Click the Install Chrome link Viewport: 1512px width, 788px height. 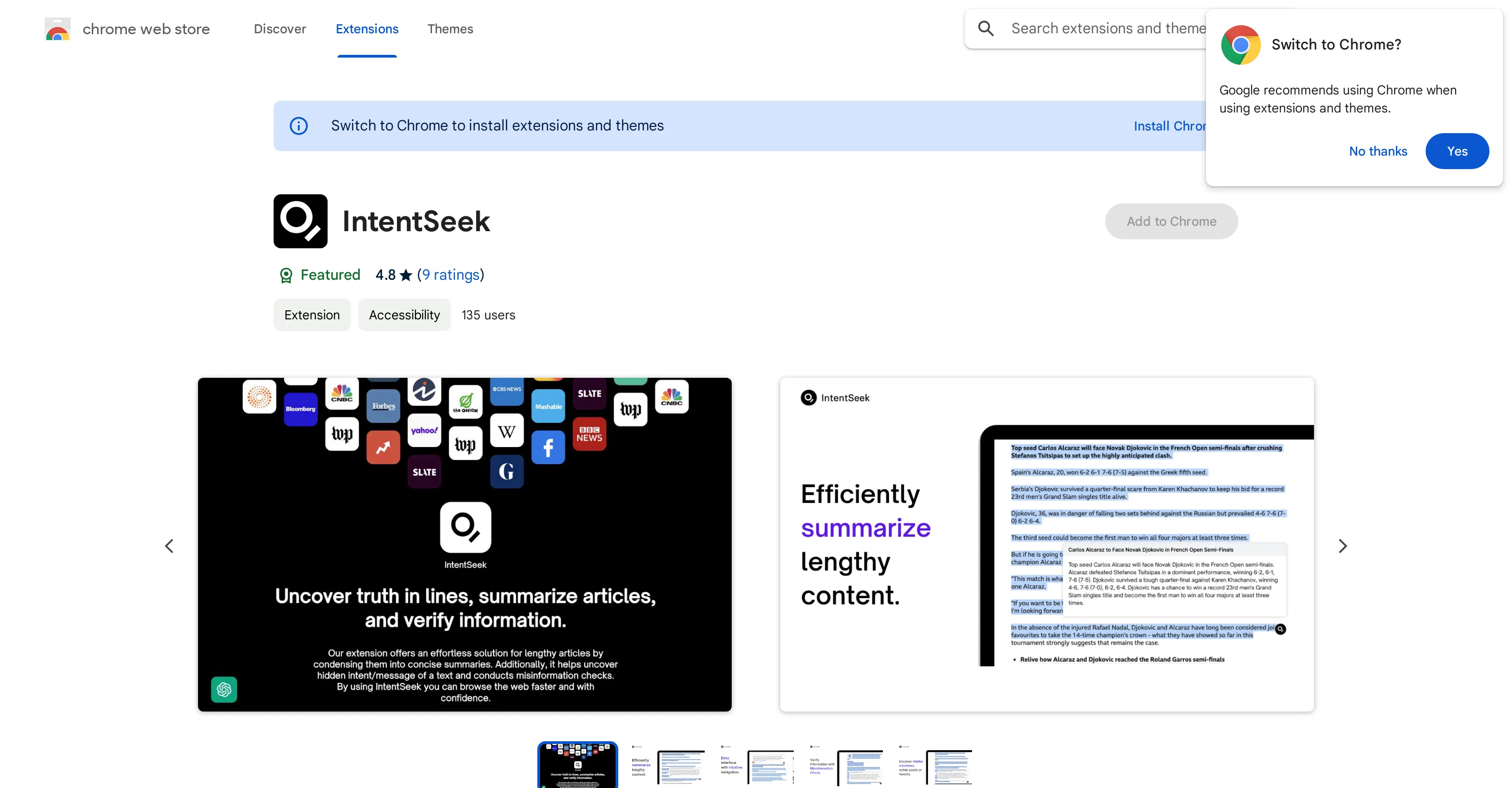(x=1170, y=125)
